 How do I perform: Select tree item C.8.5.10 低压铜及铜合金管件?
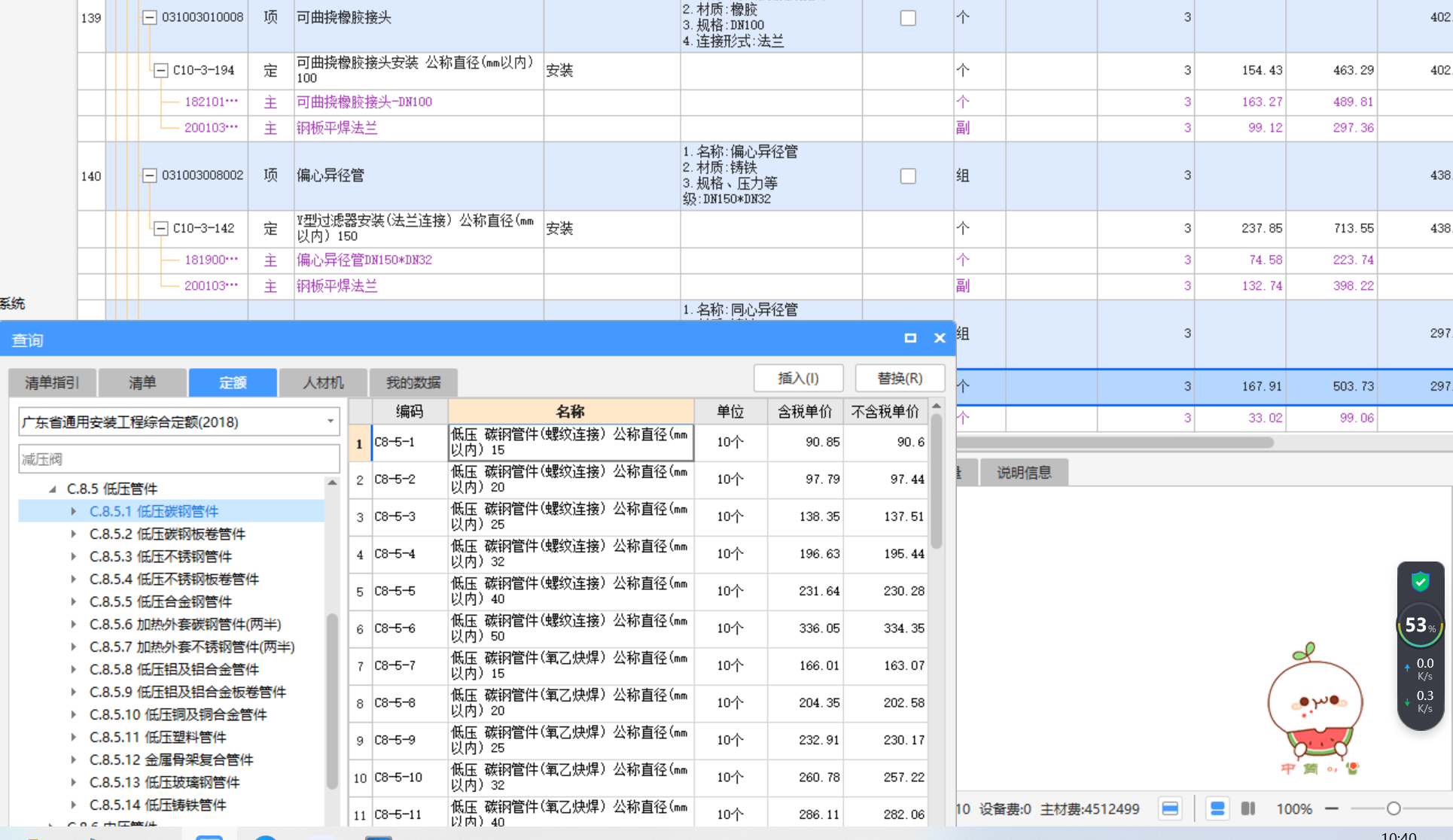(178, 714)
